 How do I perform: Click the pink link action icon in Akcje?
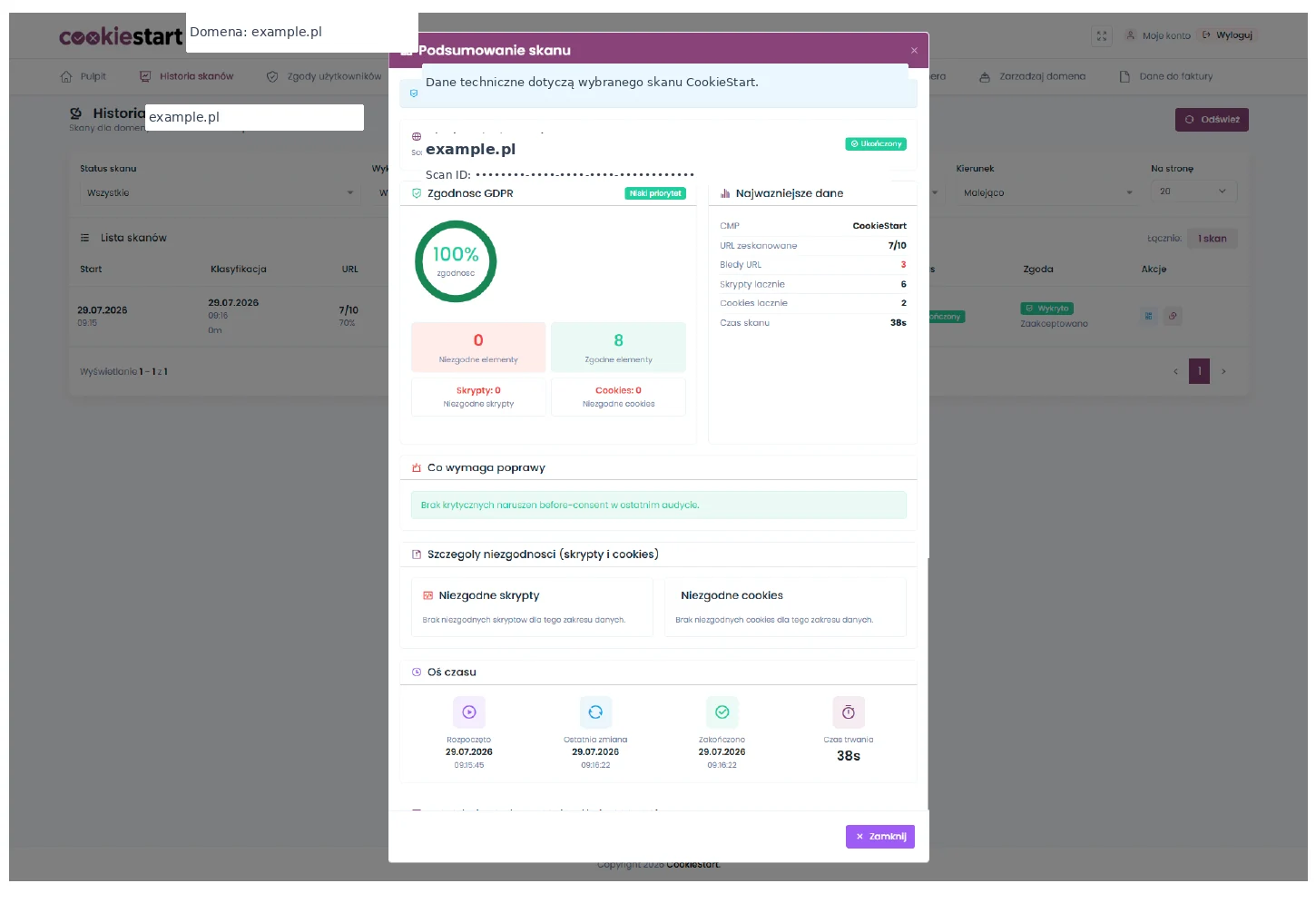[1173, 316]
